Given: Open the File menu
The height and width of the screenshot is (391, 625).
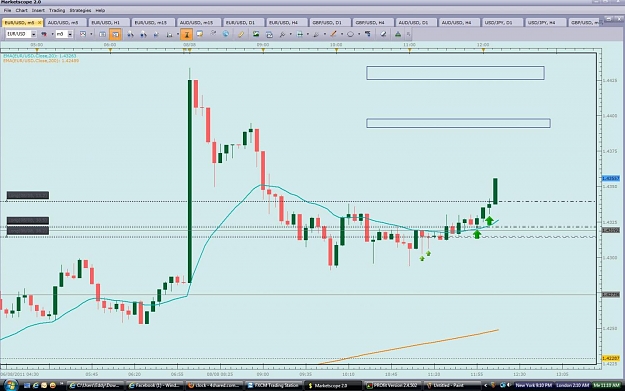Looking at the screenshot, I should (7, 10).
